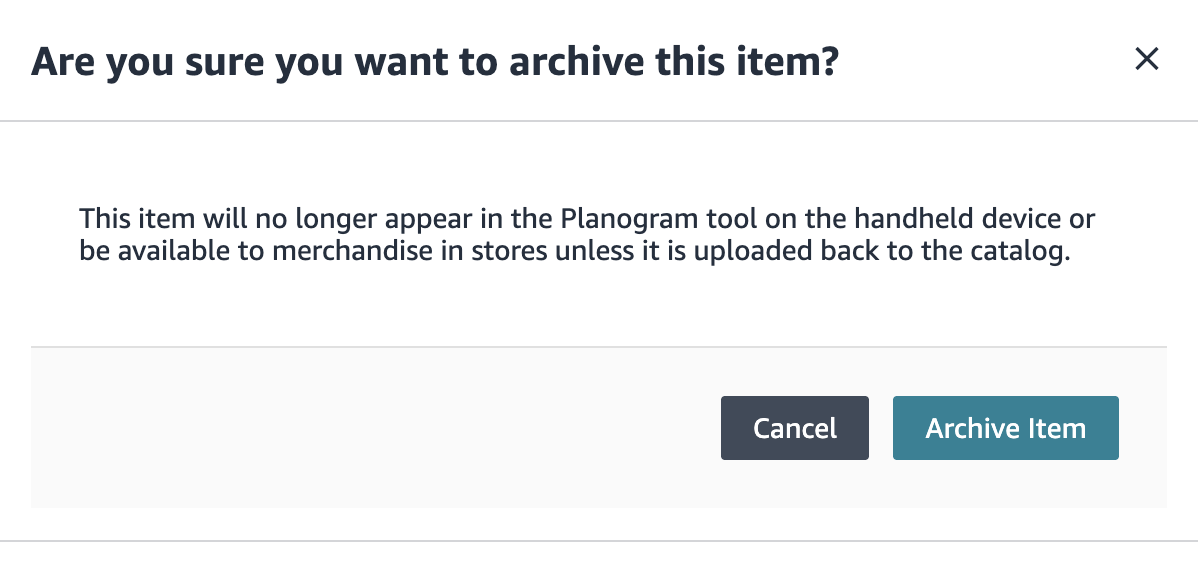Click the Cancel button
Viewport: 1198px width, 566px height.
(794, 428)
